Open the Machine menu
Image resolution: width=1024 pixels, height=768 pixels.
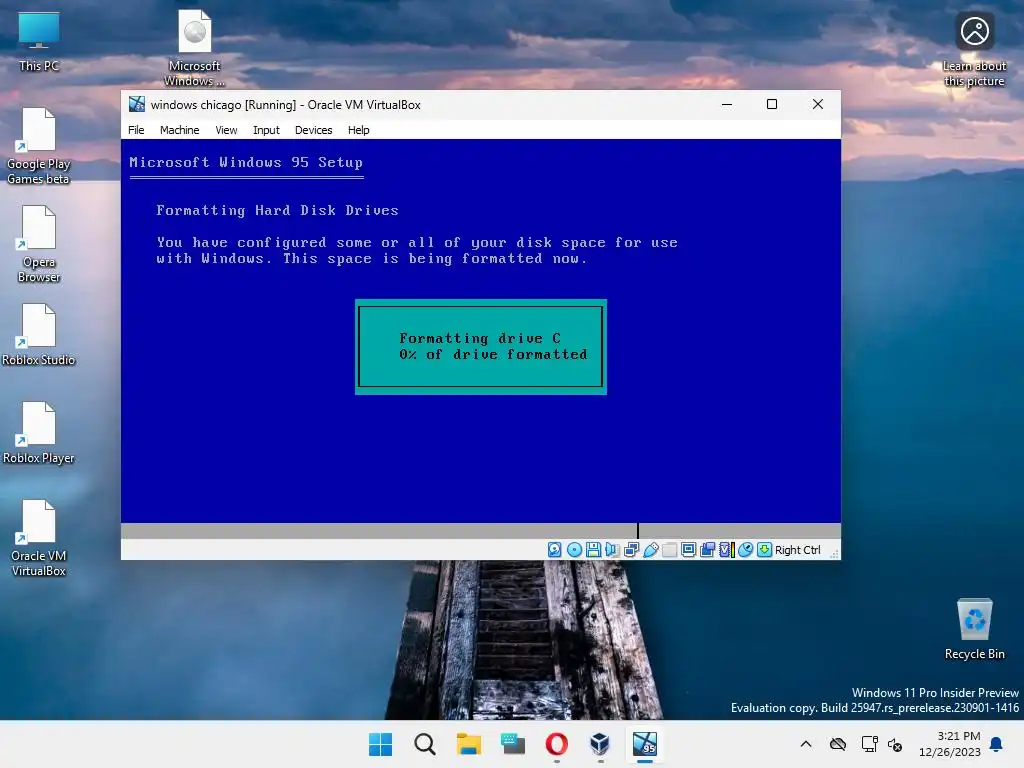pos(180,130)
